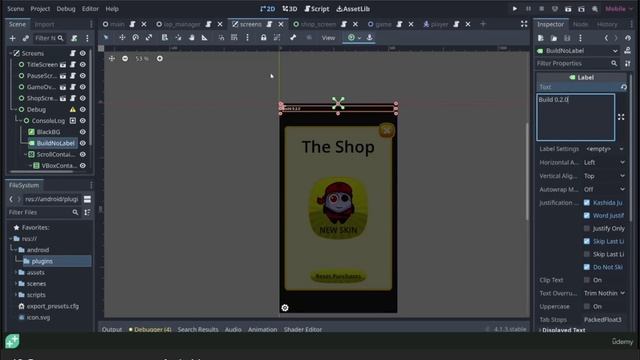Image resolution: width=640 pixels, height=360 pixels.
Task: Click the zoom out minus button in viewport
Action: click(125, 59)
